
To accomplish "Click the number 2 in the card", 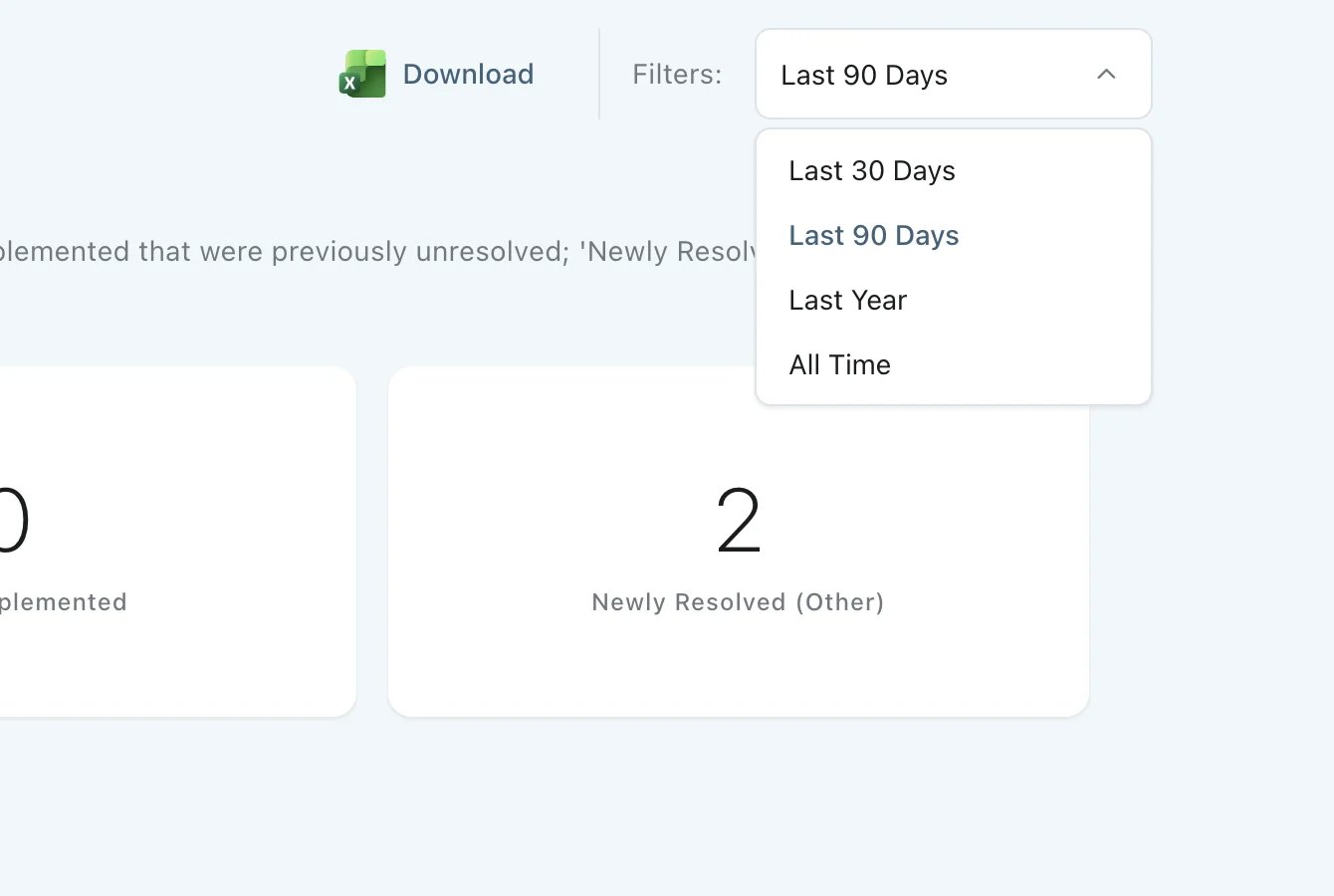I will (739, 521).
